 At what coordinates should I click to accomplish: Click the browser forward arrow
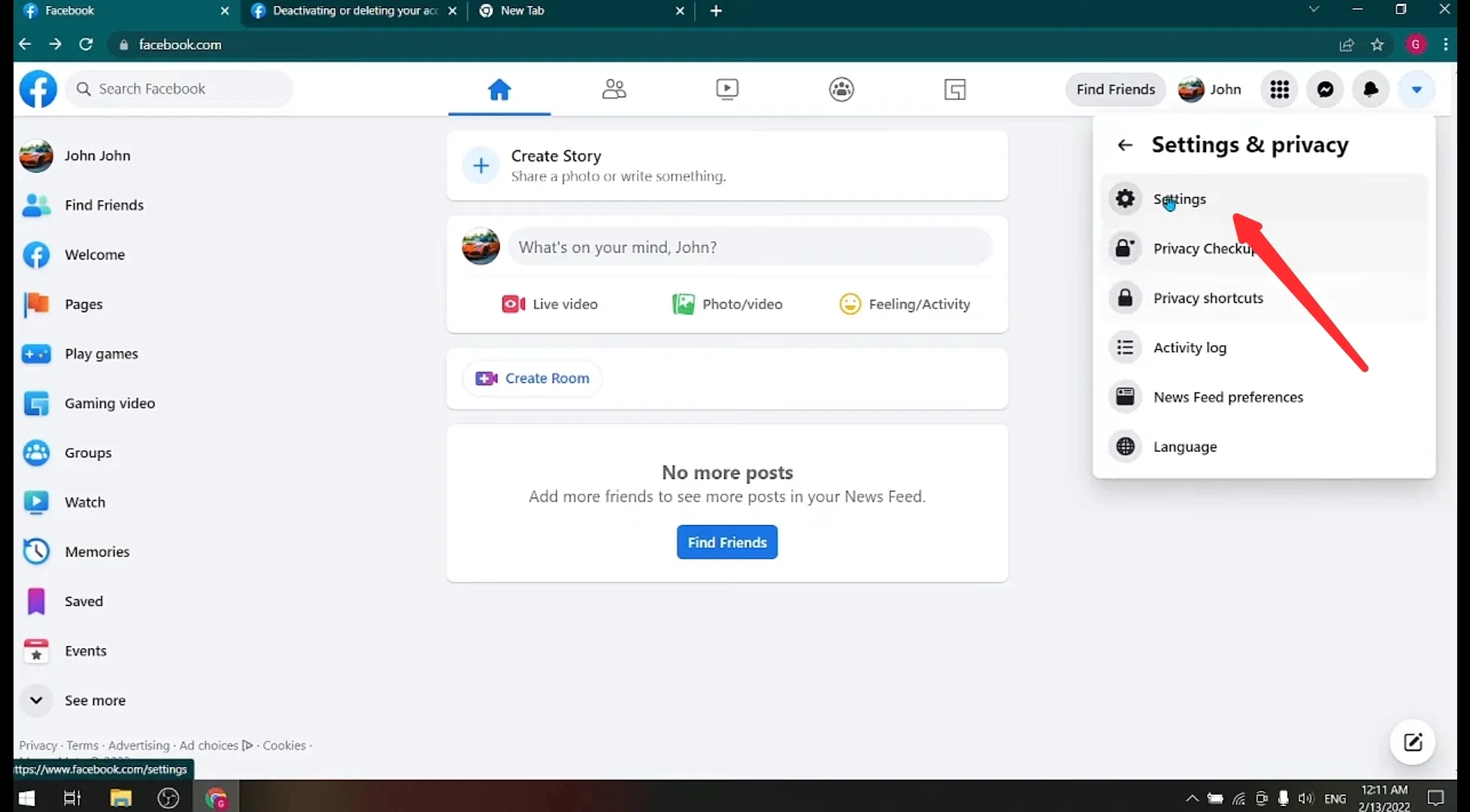point(56,44)
